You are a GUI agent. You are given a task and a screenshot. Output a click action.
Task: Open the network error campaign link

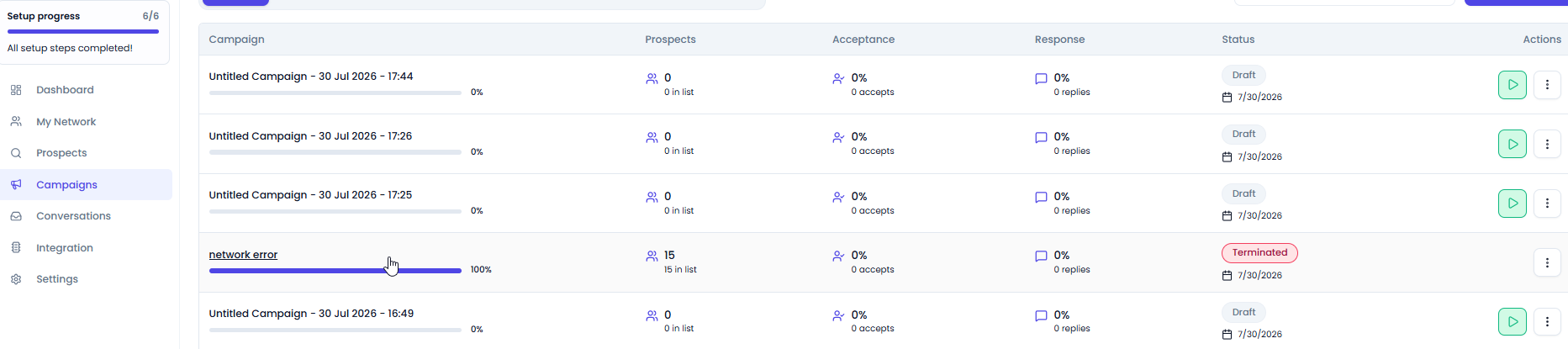tap(243, 255)
